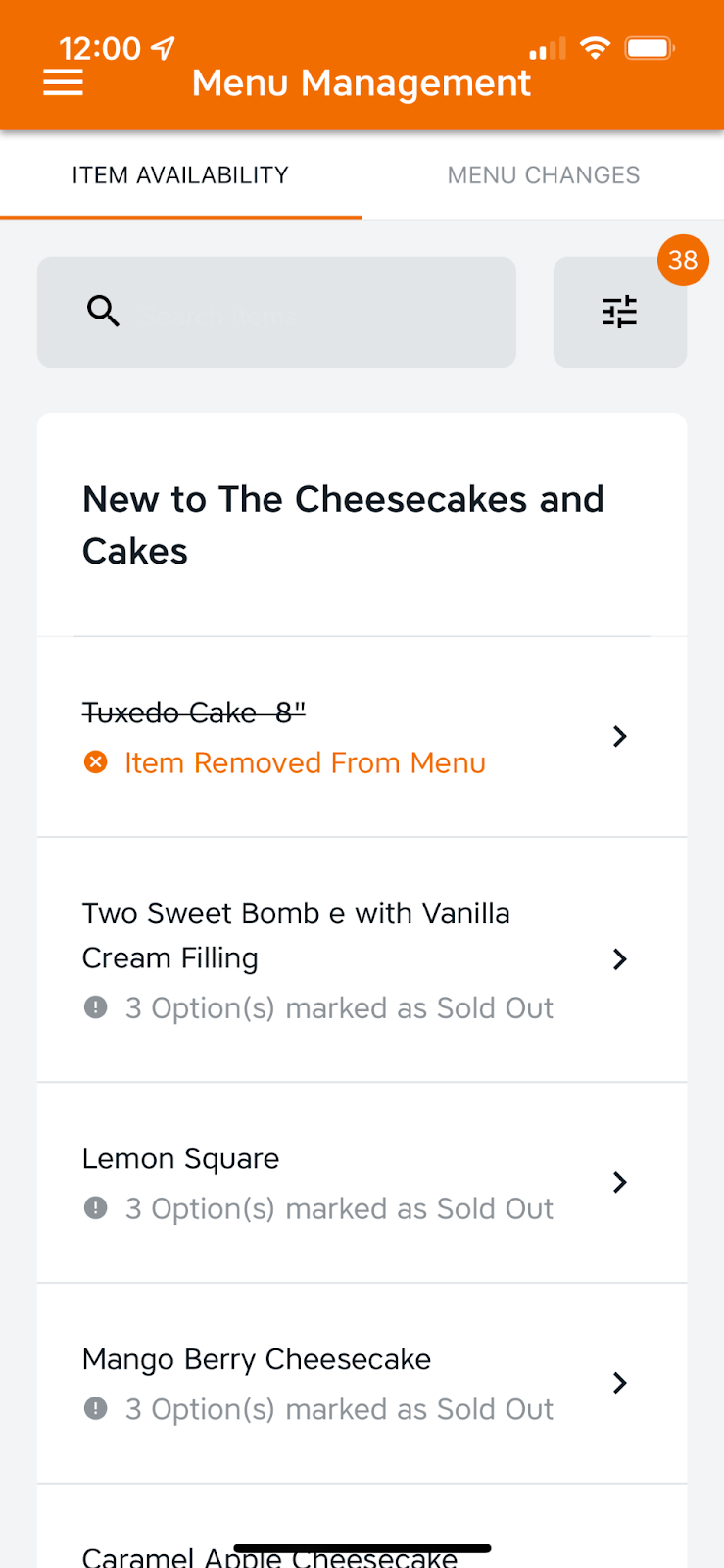Tap the orange 38 filter badge
Screen dimensions: 724x1568
tap(683, 260)
